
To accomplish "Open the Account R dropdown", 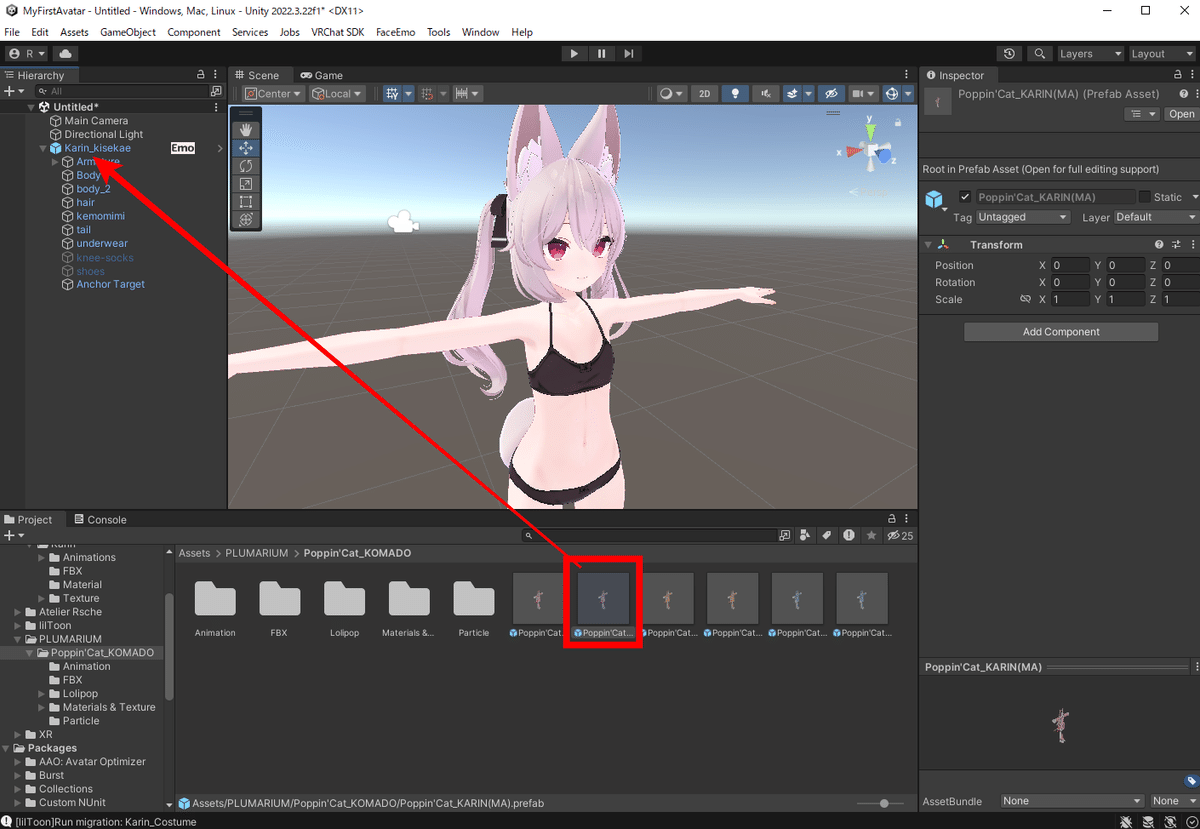I will click(x=26, y=54).
